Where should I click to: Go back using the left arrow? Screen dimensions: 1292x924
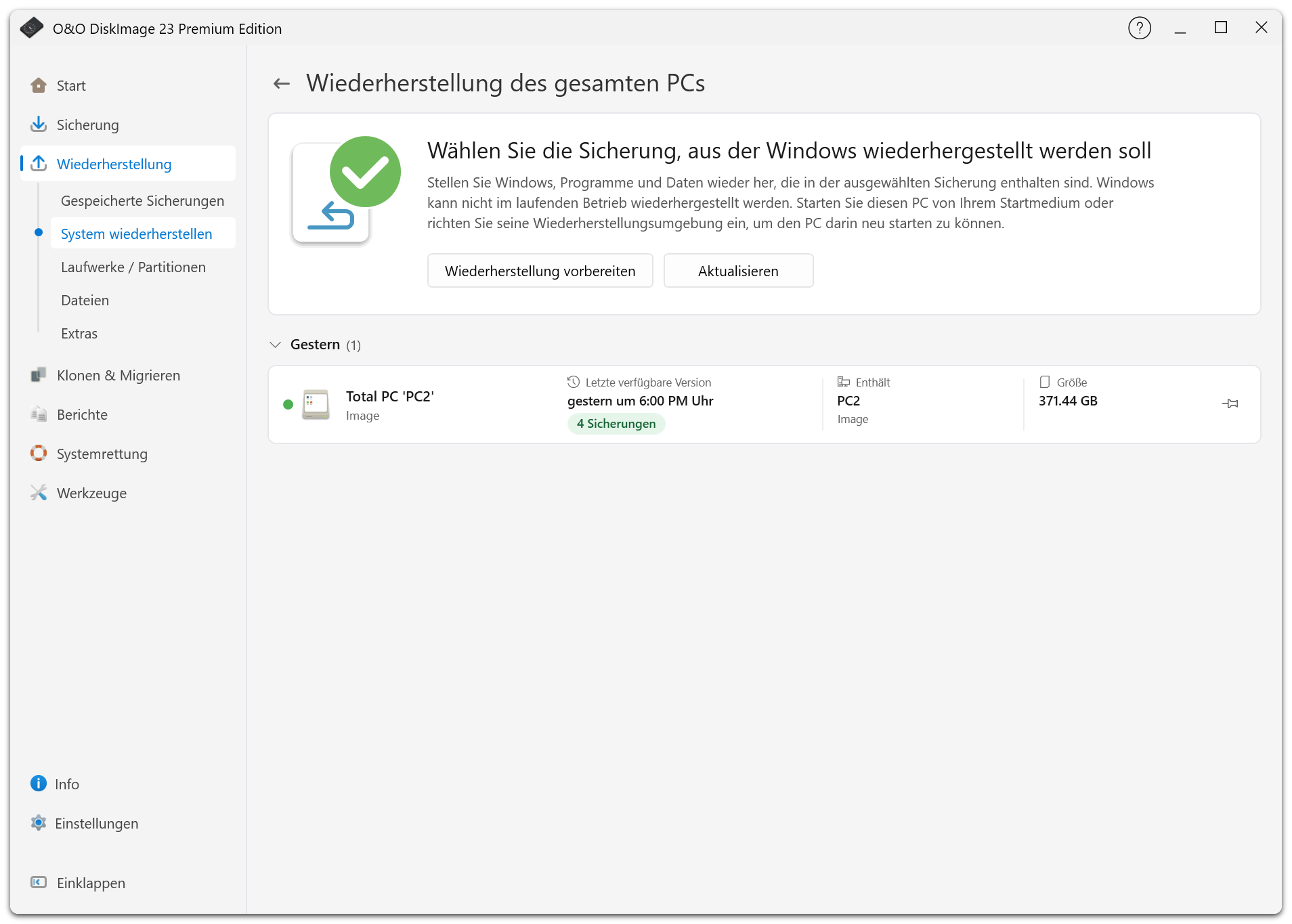pyautogui.click(x=282, y=83)
